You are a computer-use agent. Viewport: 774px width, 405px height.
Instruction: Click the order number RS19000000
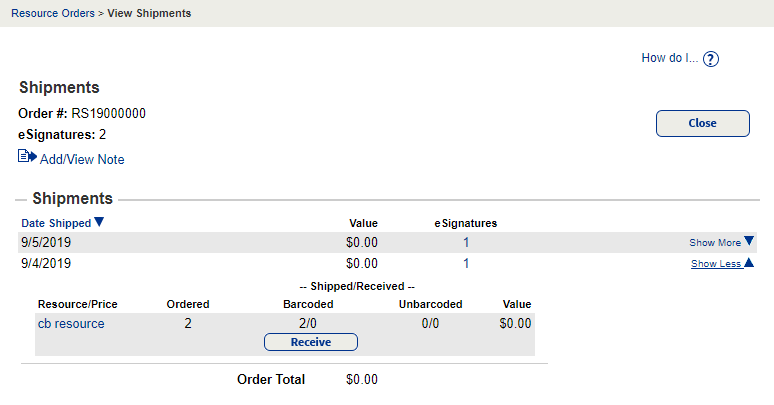pos(109,113)
